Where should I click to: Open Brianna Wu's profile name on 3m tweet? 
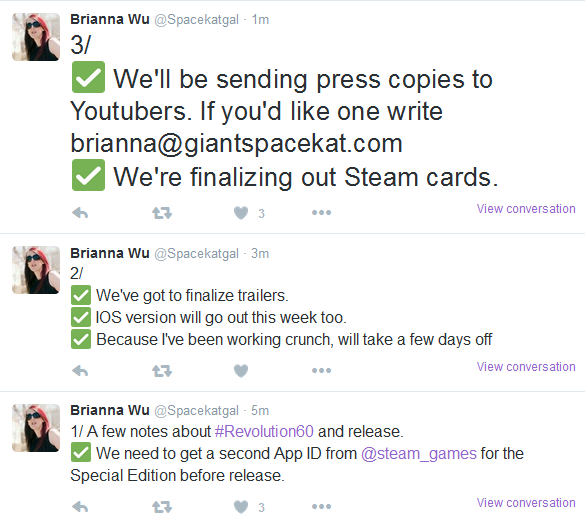(x=110, y=253)
